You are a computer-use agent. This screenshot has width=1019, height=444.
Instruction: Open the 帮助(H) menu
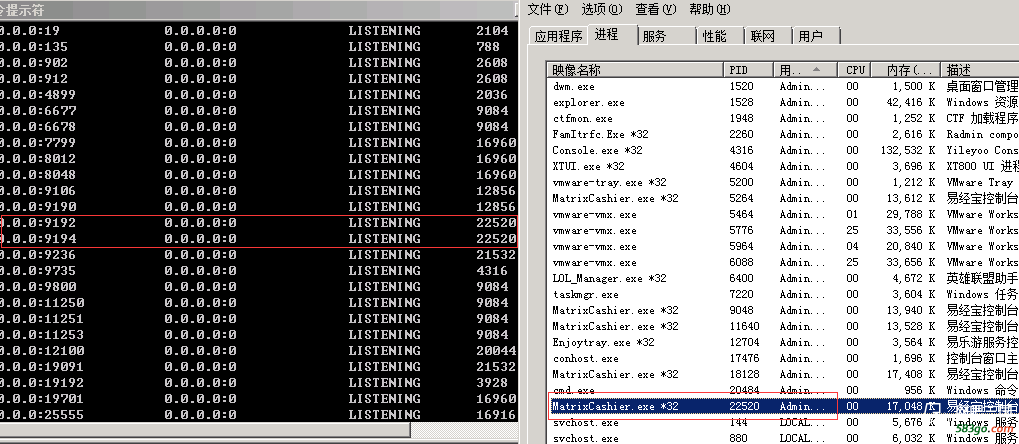710,9
